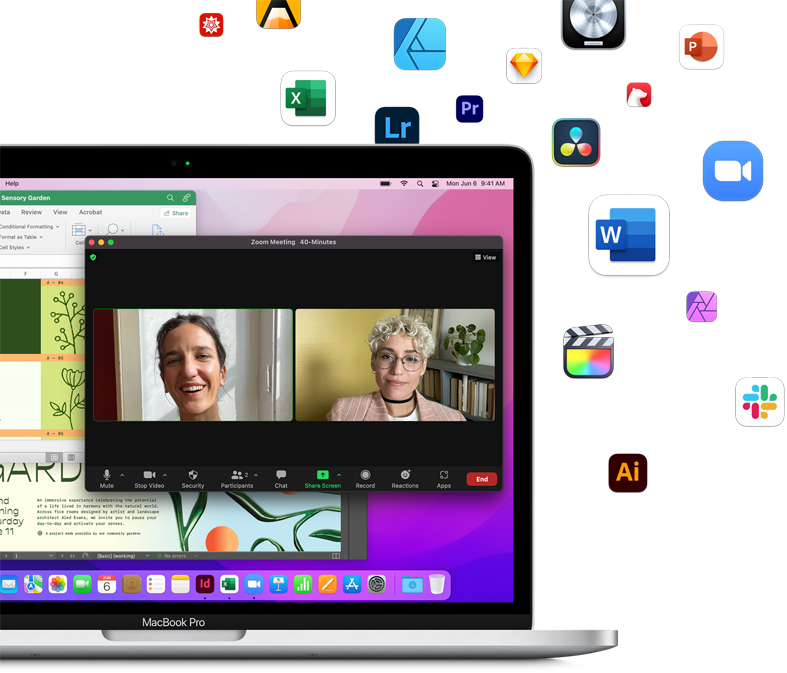Open Keynote from the Dock
The height and width of the screenshot is (673, 787).
279,584
